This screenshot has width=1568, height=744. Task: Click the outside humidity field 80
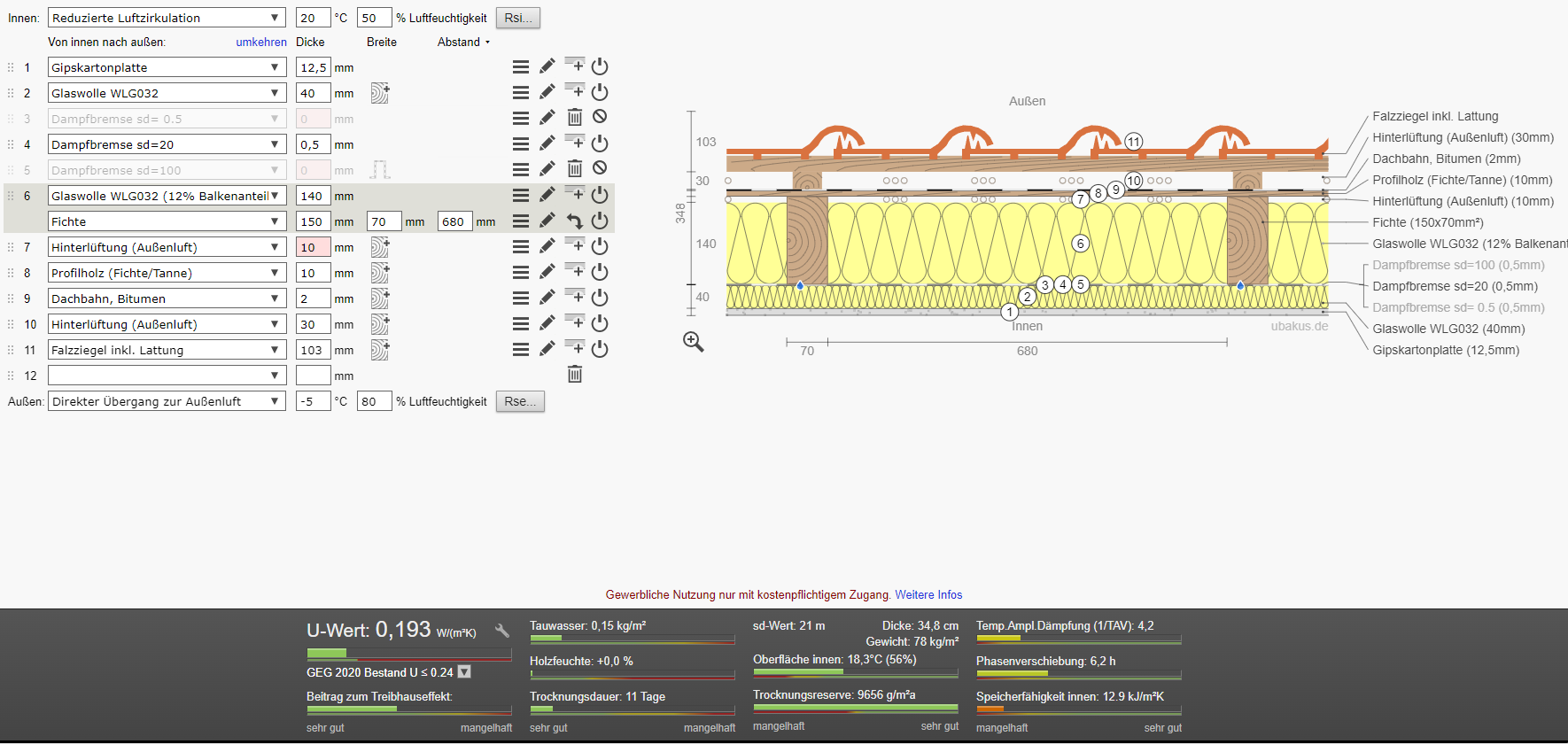coord(374,401)
